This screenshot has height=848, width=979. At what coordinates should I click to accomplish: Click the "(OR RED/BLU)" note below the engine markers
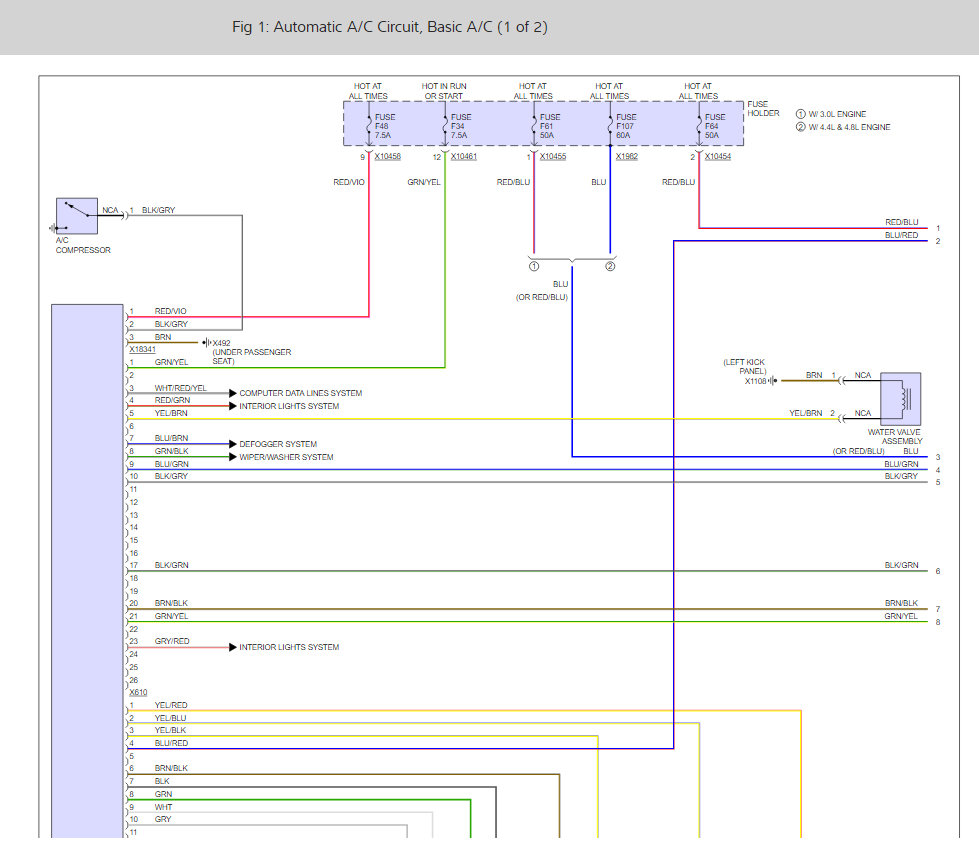pyautogui.click(x=541, y=297)
